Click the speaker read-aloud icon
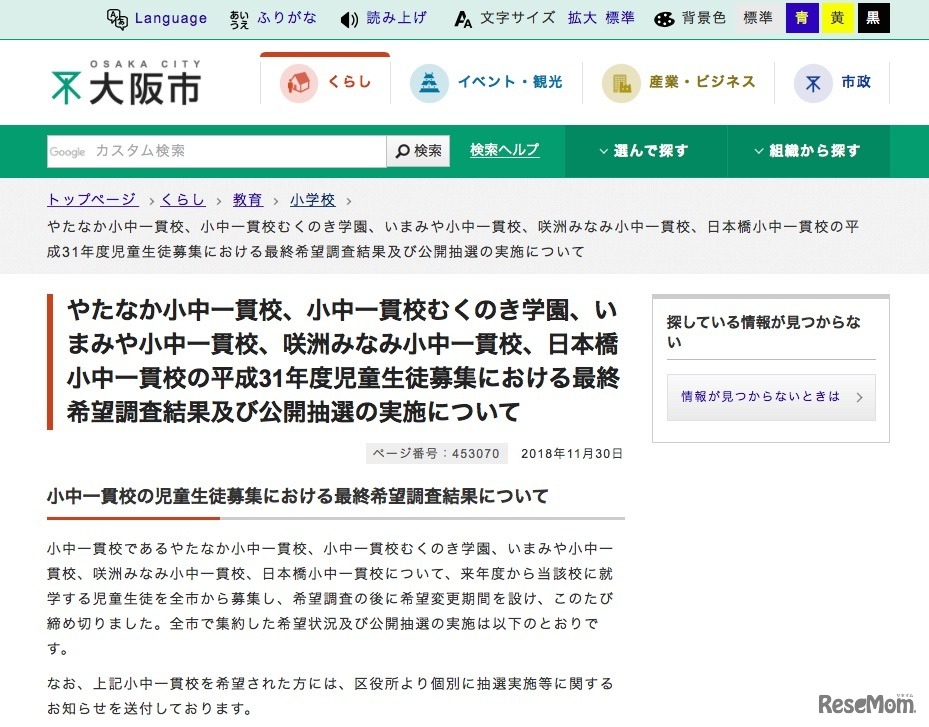Screen dimensions: 929x727 tap(349, 20)
